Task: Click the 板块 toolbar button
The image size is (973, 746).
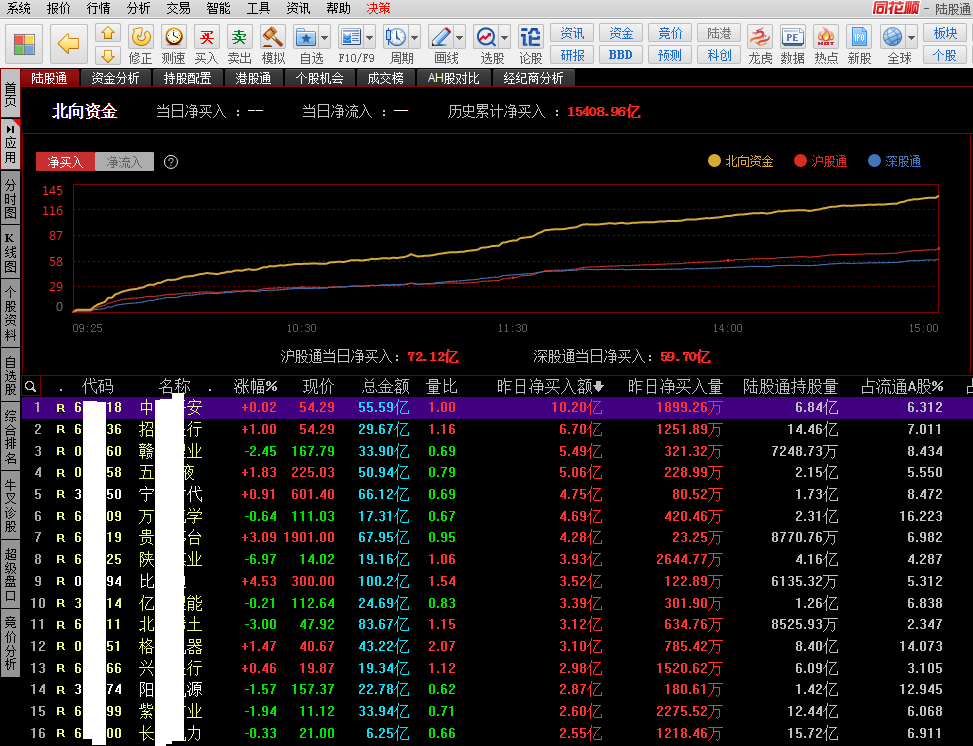Action: (945, 33)
